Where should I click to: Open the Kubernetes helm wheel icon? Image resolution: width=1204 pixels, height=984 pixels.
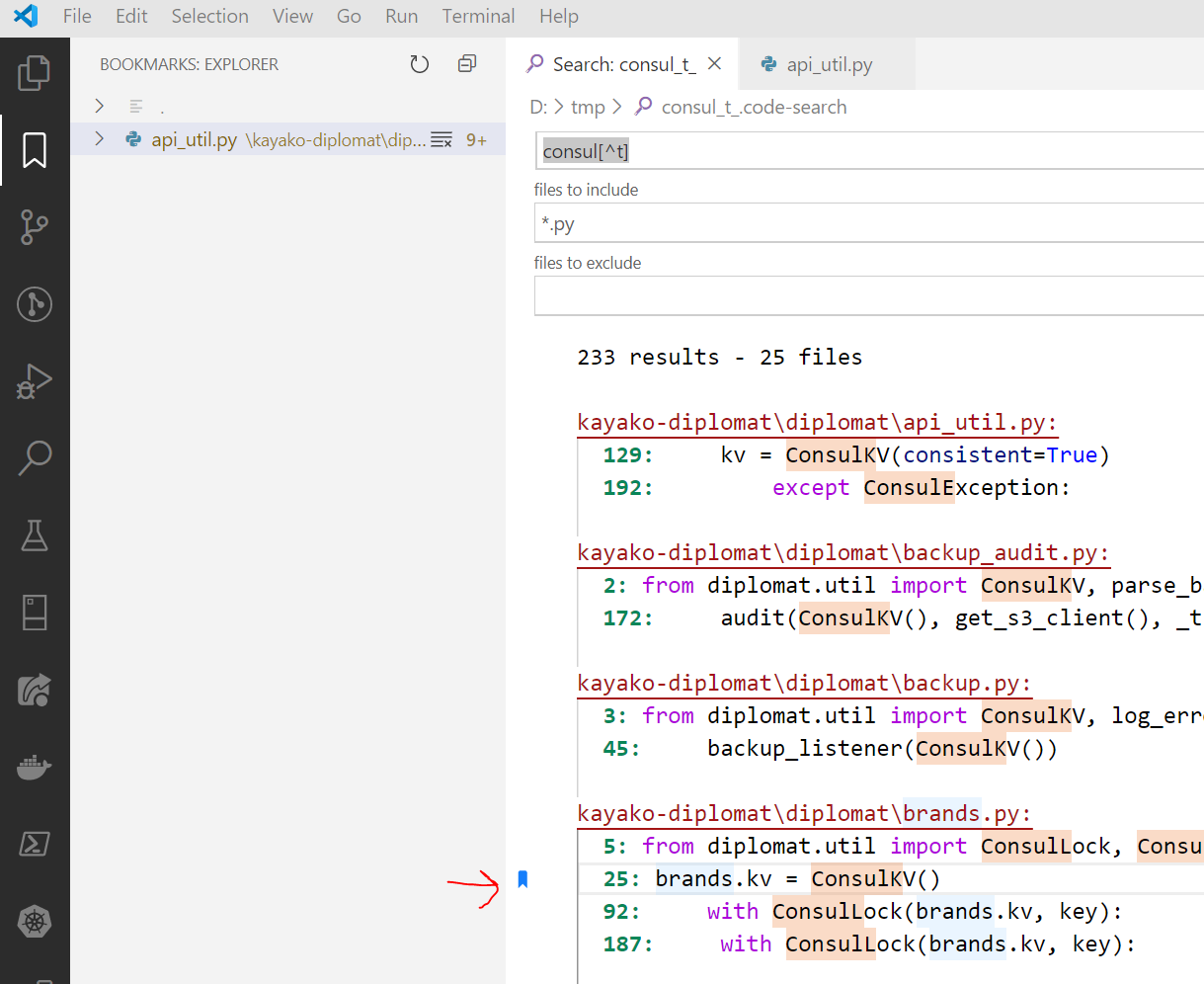35,922
